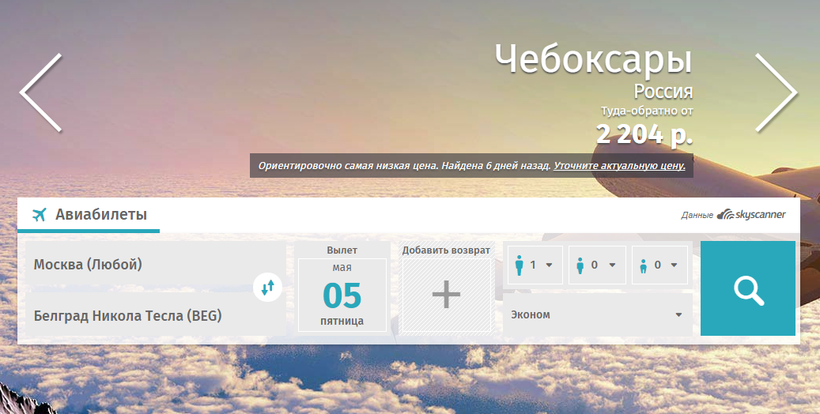This screenshot has height=414, width=820.
Task: Pick the departure date 05 мая
Action: 343,294
